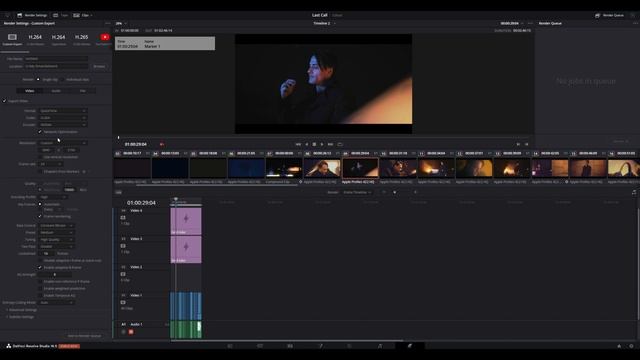640x360 pixels.
Task: Toggle Chapters from Markers checkbox
Action: tap(40, 171)
